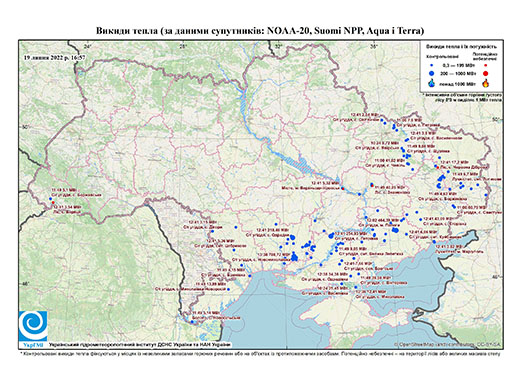Click the large blue 708.72 MW hotspot cluster
The image size is (520, 368).
[295, 257]
